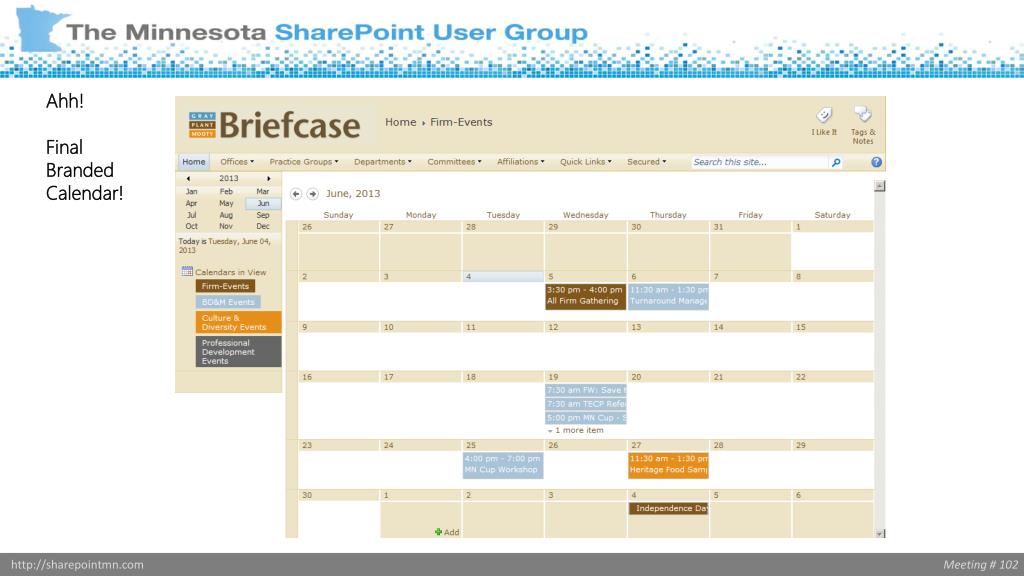Screen dimensions: 1024x576
Task: Click the Briefcase site logo
Action: (274, 125)
